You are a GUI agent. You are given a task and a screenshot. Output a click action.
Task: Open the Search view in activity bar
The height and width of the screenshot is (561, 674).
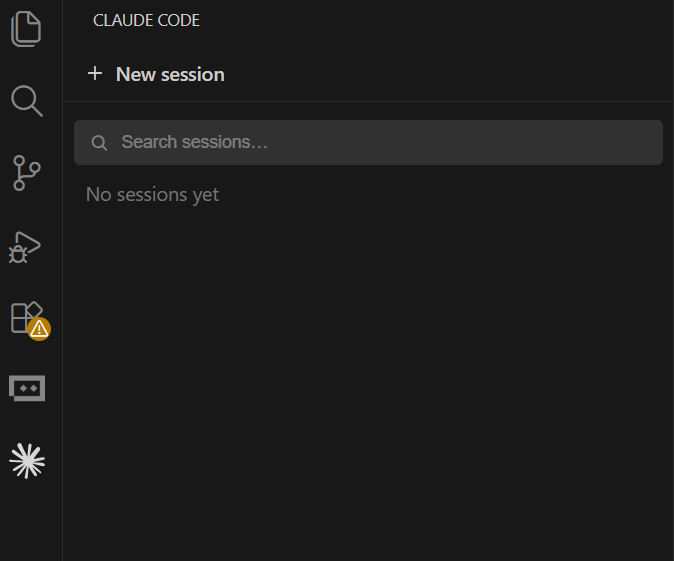[x=27, y=101]
